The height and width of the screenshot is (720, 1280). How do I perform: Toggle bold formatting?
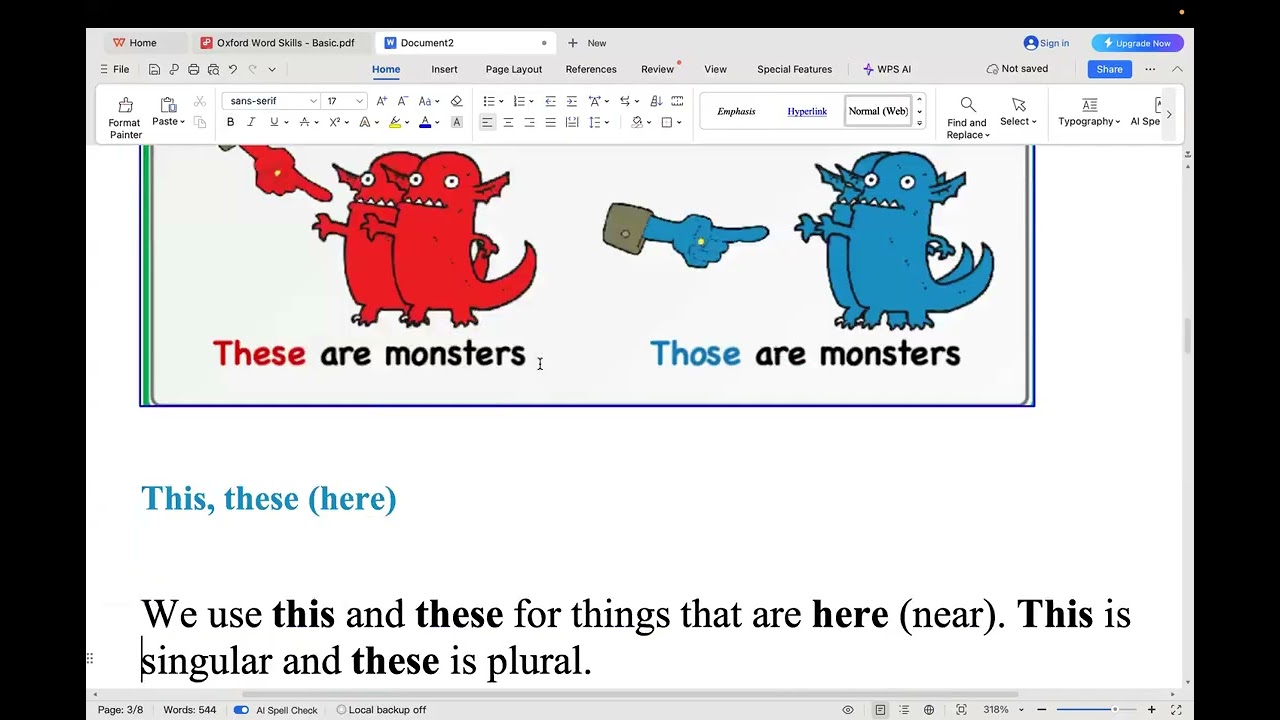(x=230, y=122)
